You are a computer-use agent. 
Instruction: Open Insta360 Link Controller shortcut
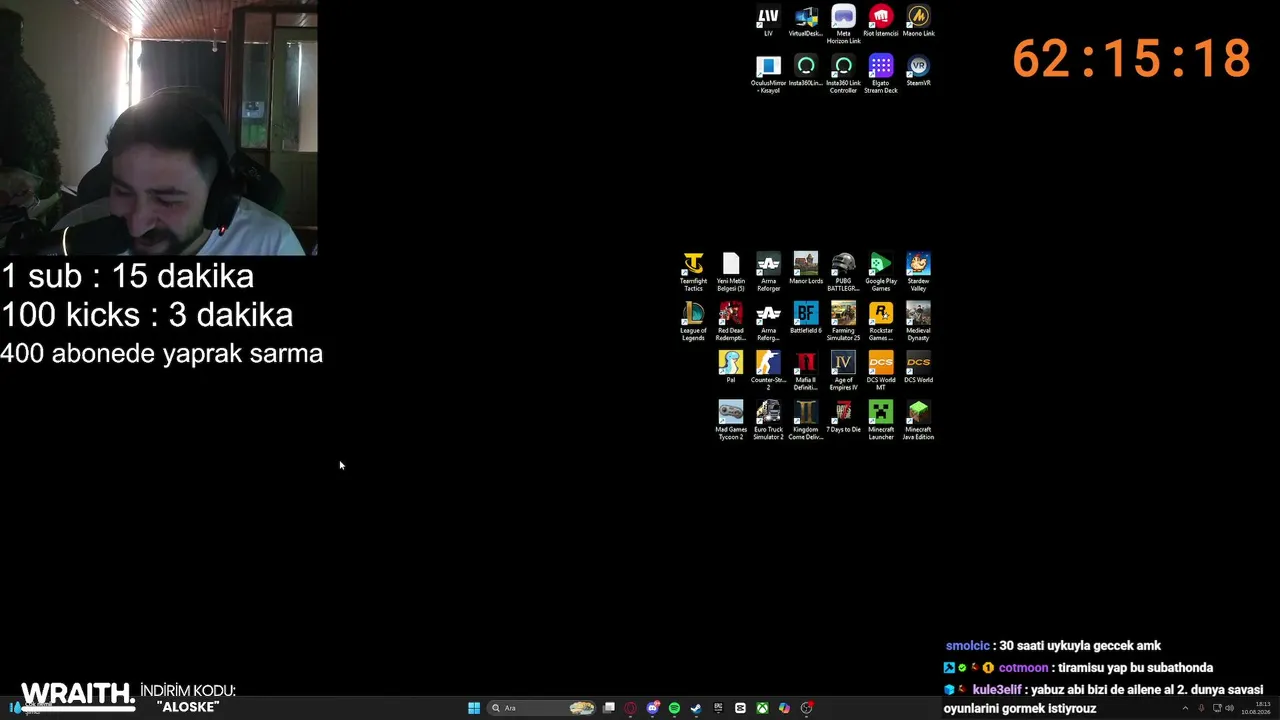point(843,74)
